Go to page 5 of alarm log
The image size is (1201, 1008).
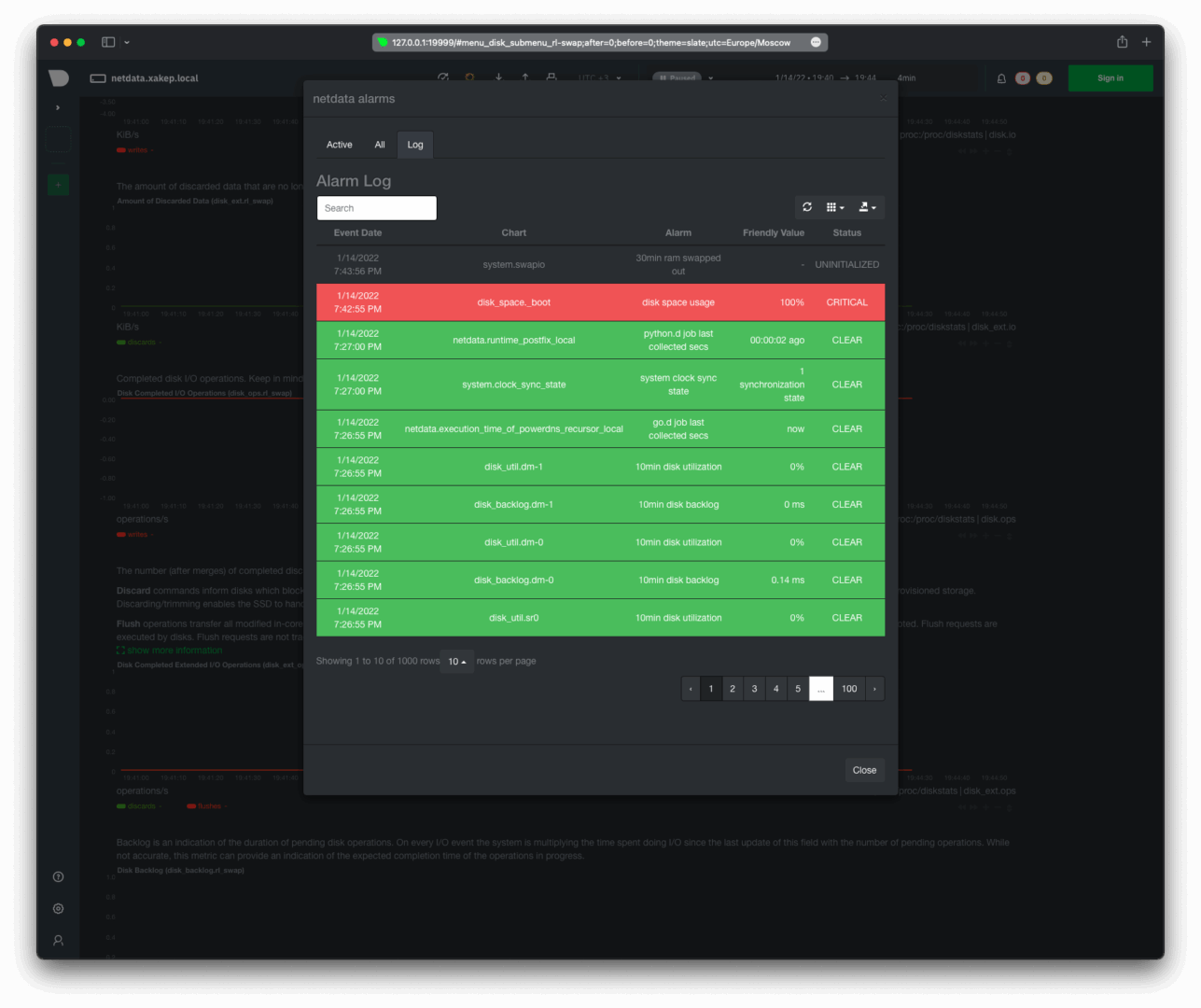click(798, 689)
